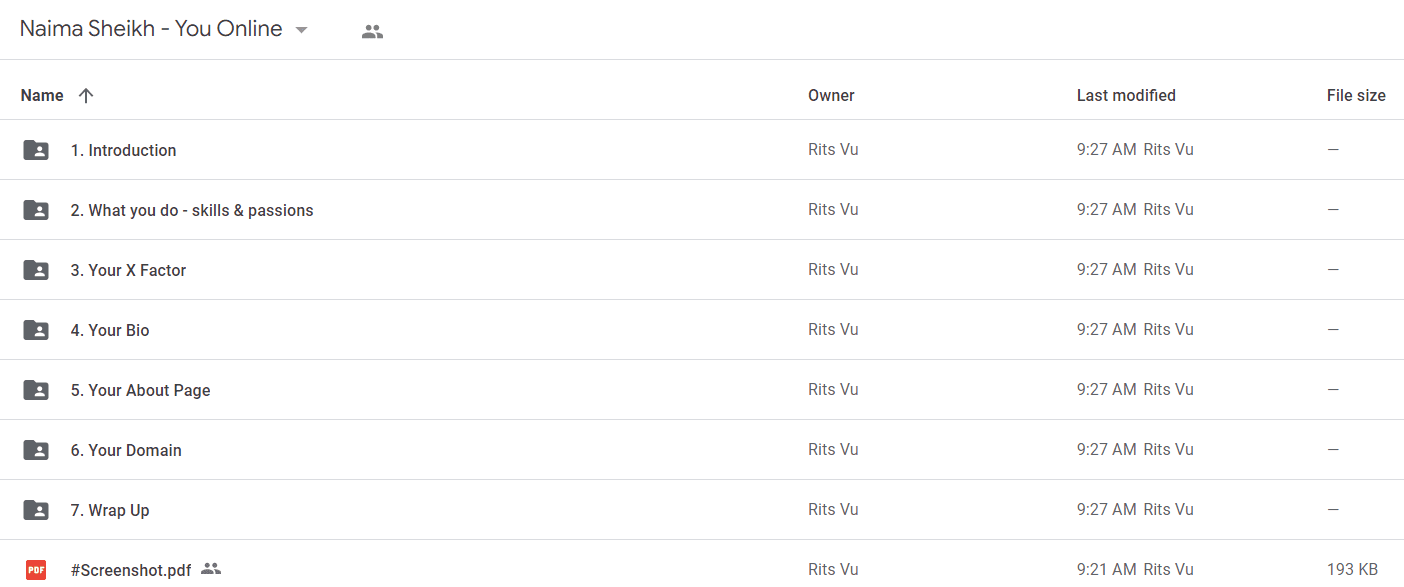
Task: Open the 6. Your Domain folder
Action: click(126, 450)
